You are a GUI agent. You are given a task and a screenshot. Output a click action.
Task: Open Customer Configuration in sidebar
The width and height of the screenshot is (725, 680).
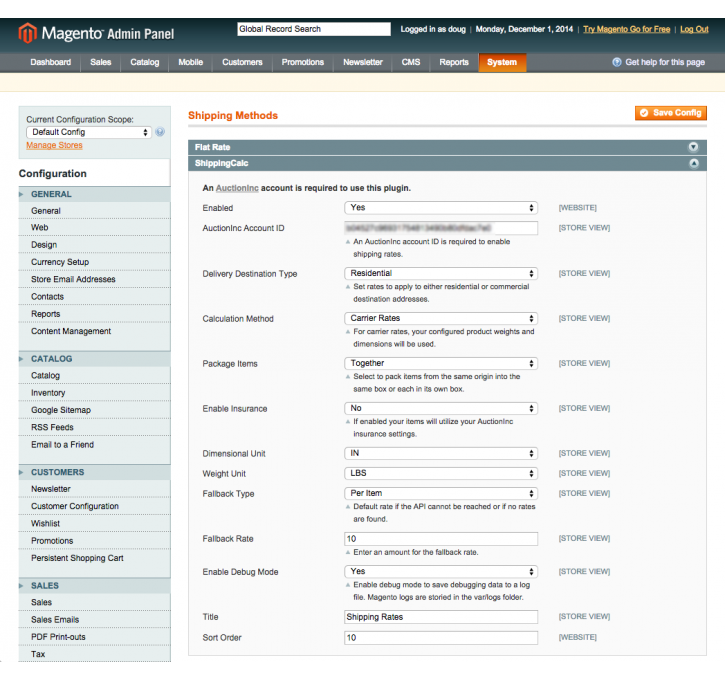94,506
